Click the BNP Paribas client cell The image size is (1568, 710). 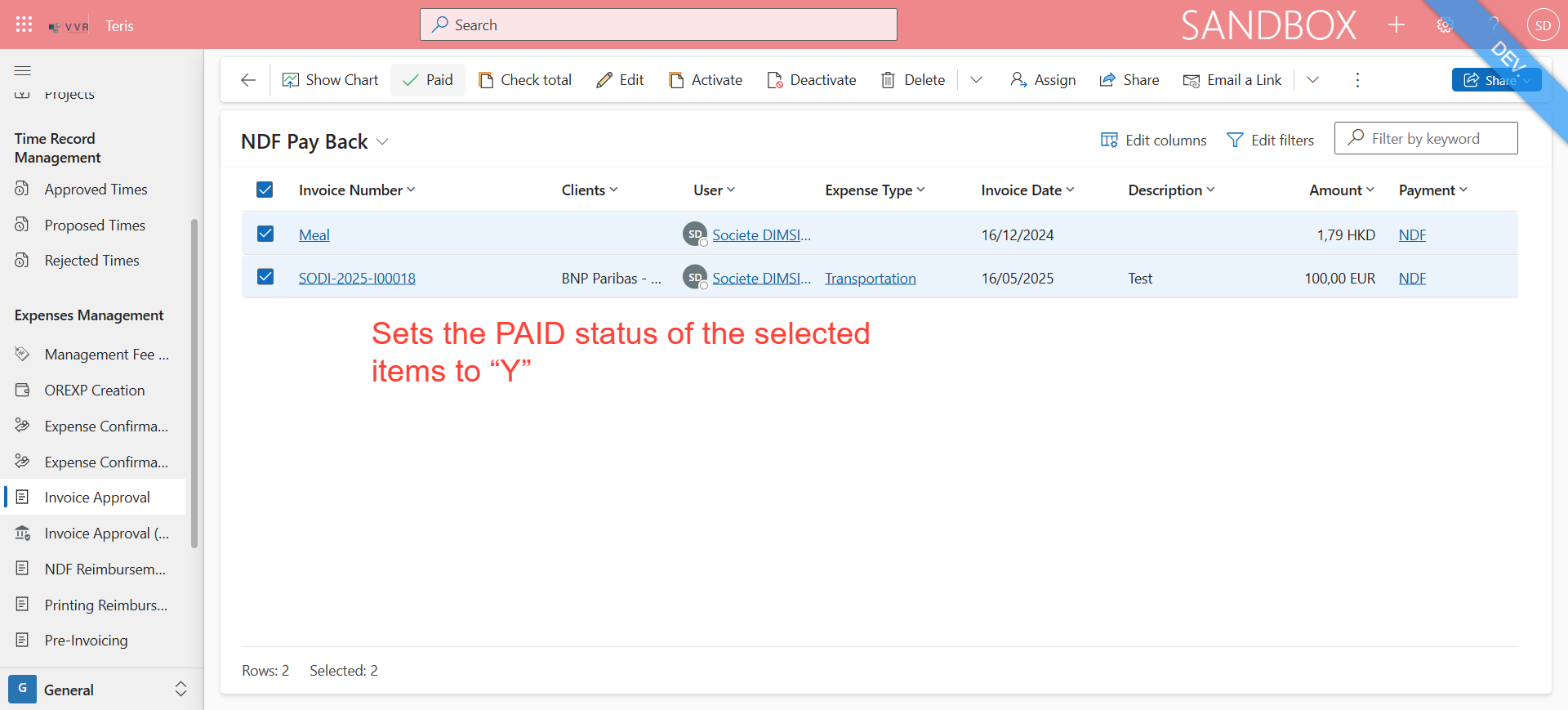tap(612, 279)
